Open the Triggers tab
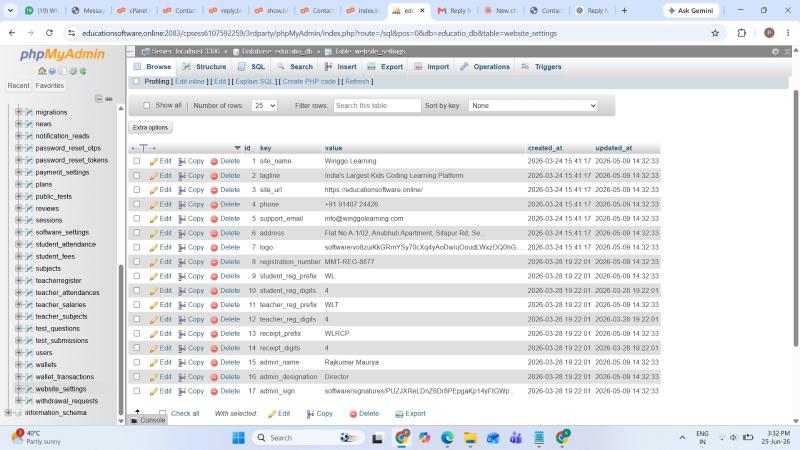The width and height of the screenshot is (800, 450). pyautogui.click(x=541, y=67)
